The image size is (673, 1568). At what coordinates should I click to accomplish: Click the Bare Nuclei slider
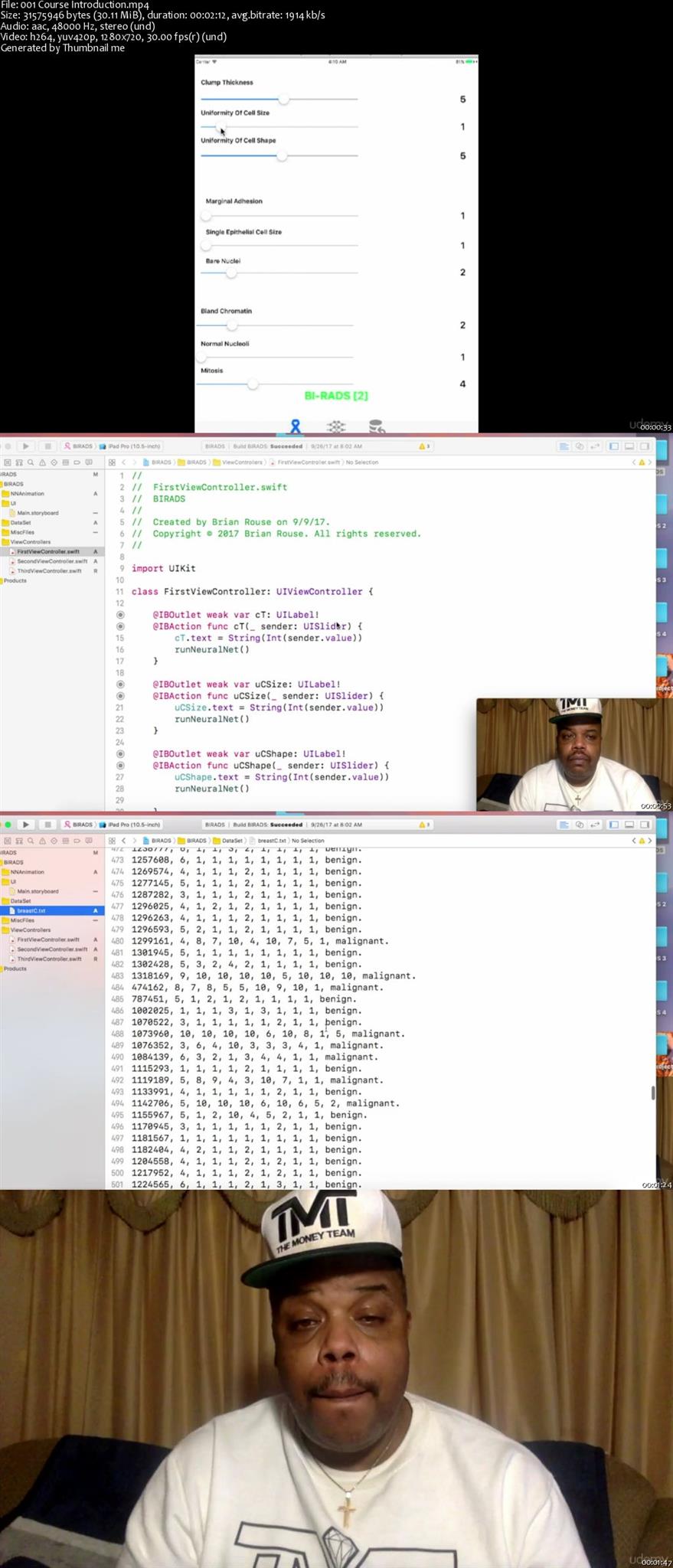click(x=279, y=273)
